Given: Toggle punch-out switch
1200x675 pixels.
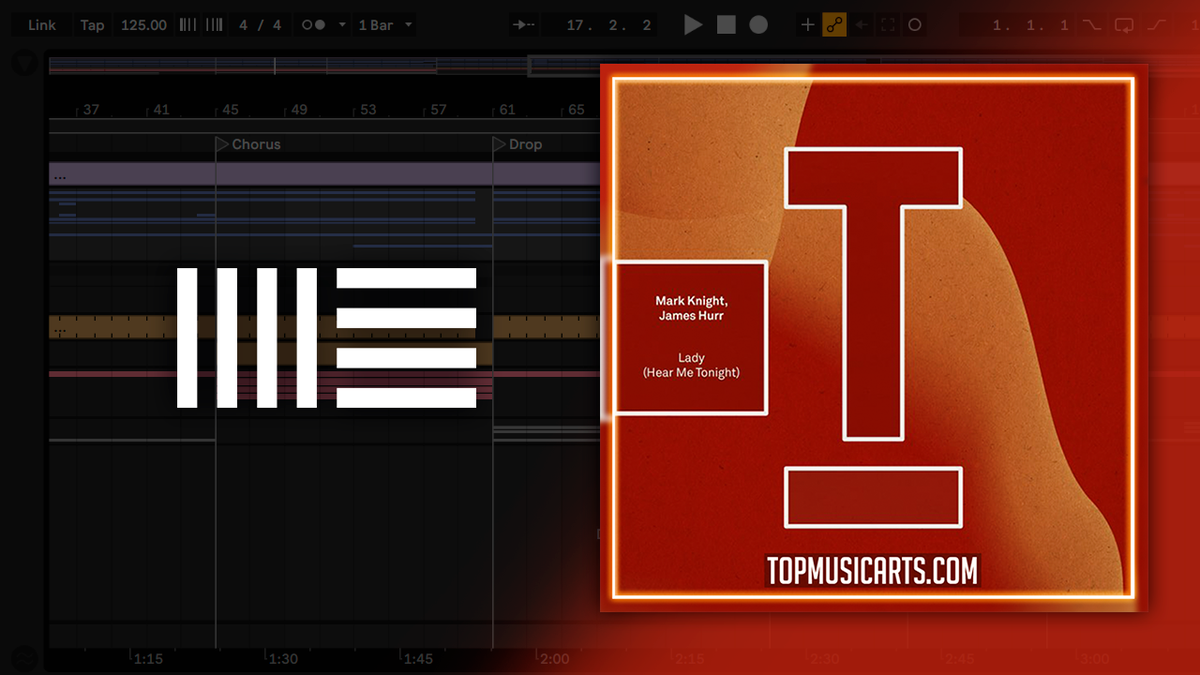Looking at the screenshot, I should point(1157,24).
